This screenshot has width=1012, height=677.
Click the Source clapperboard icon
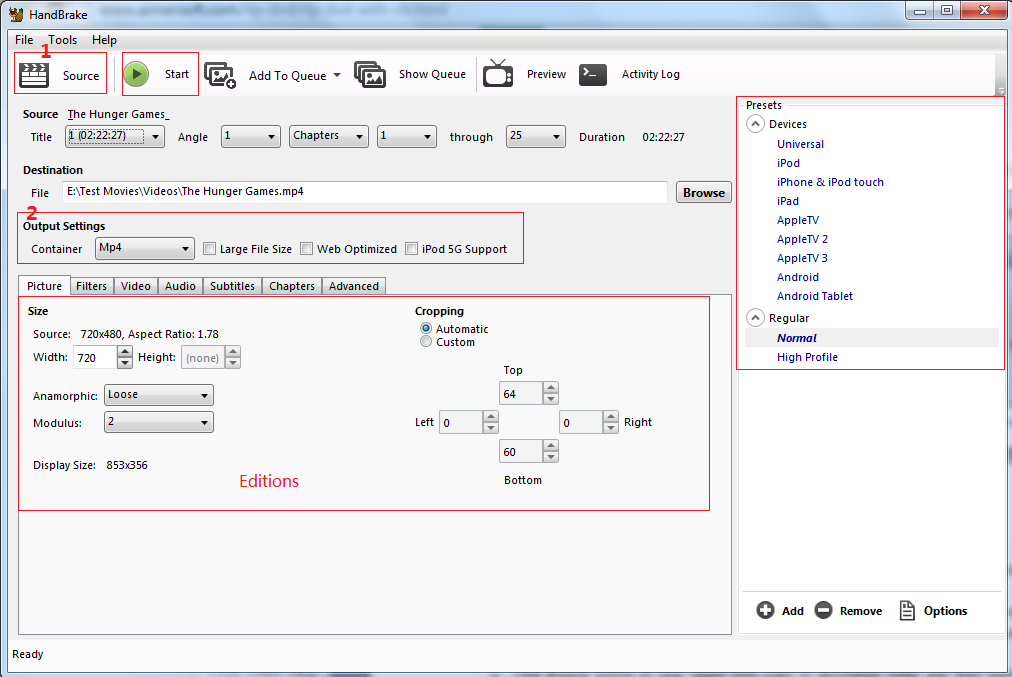(x=35, y=75)
